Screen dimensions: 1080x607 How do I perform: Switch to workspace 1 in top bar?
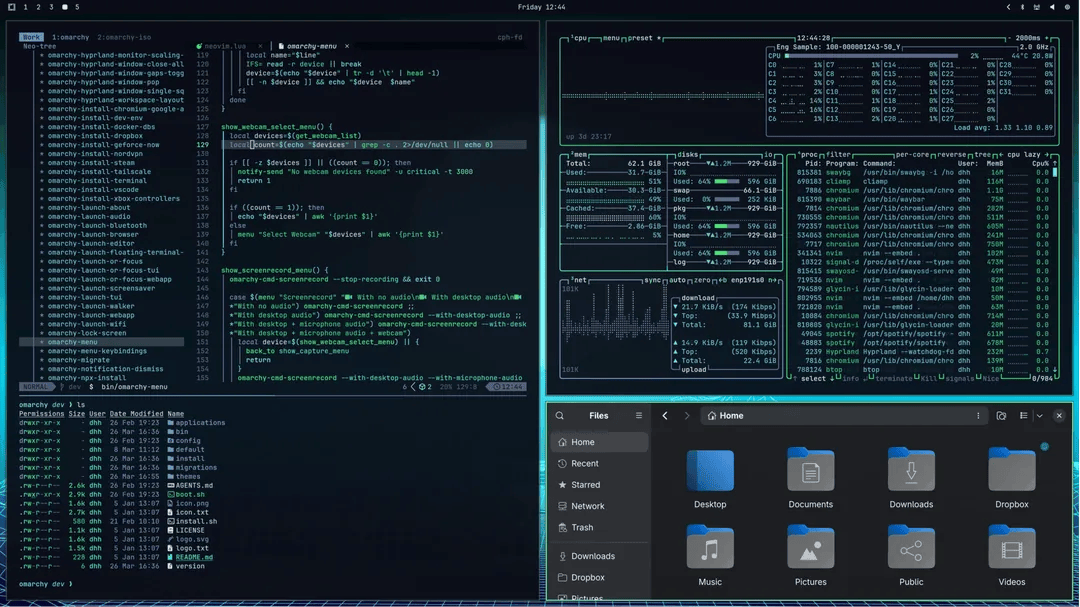25,7
